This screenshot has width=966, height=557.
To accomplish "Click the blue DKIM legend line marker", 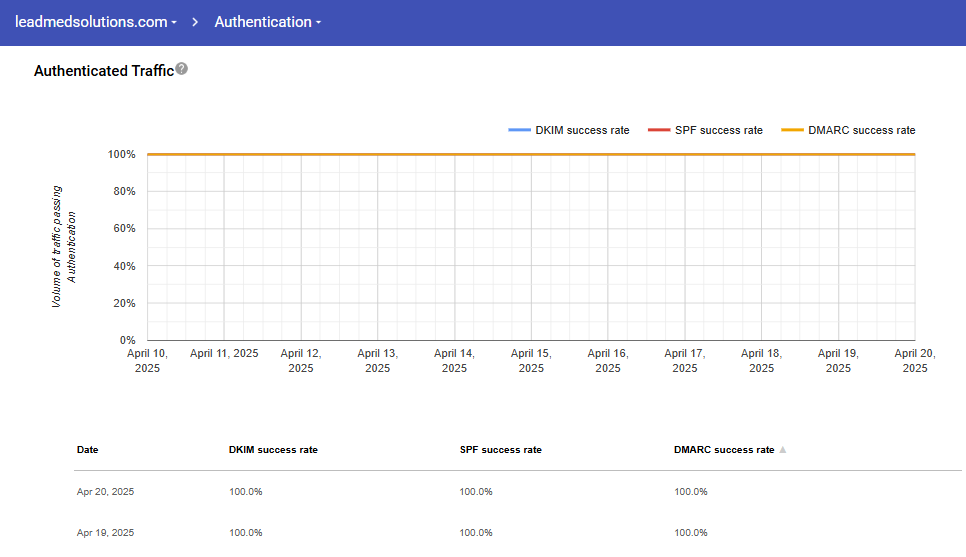I will 519,130.
